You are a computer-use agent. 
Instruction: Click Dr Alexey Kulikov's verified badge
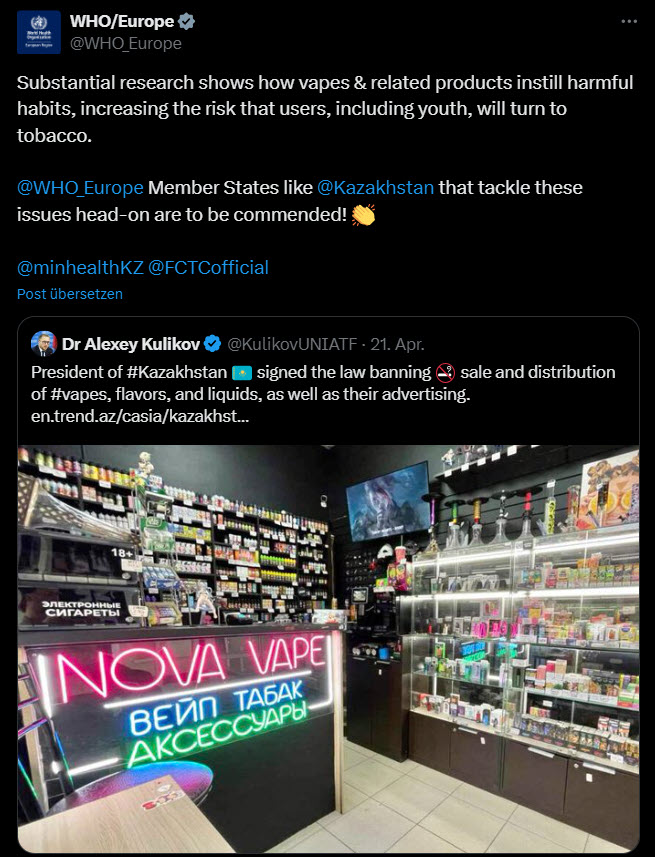(213, 344)
